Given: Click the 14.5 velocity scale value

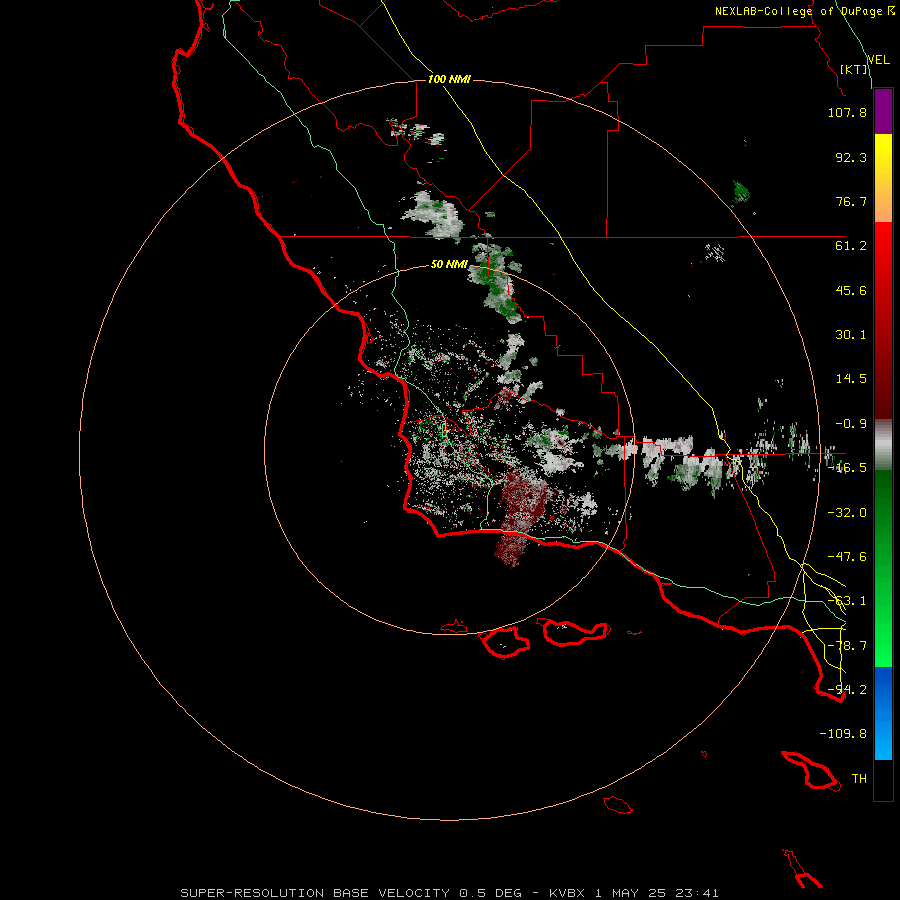Looking at the screenshot, I should click(851, 379).
